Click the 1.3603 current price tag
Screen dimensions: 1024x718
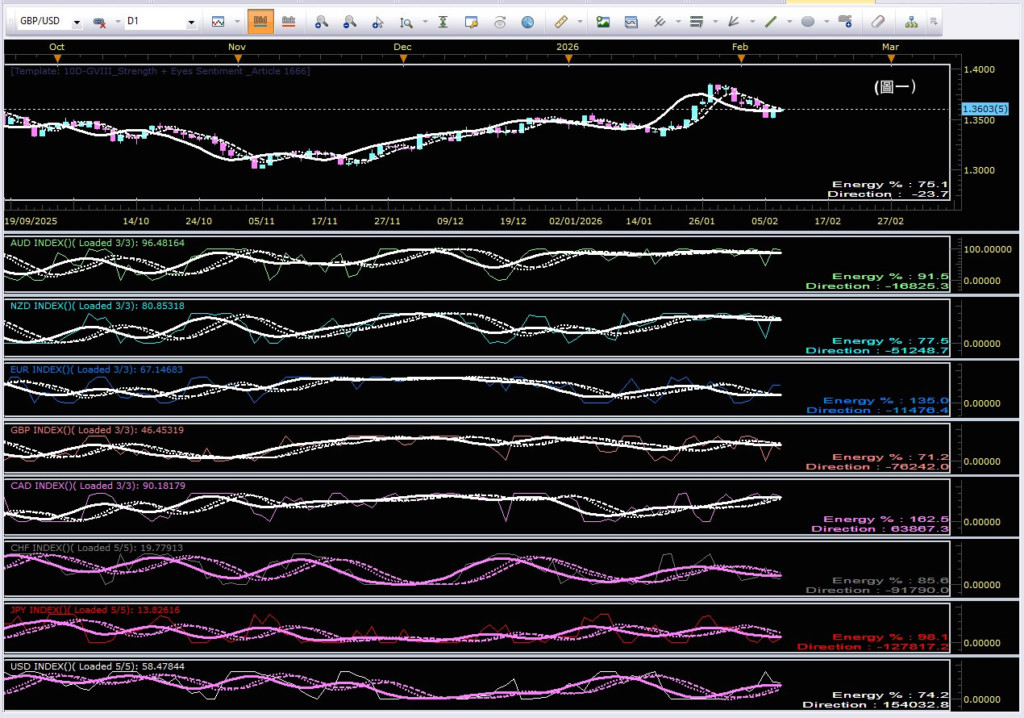(983, 108)
